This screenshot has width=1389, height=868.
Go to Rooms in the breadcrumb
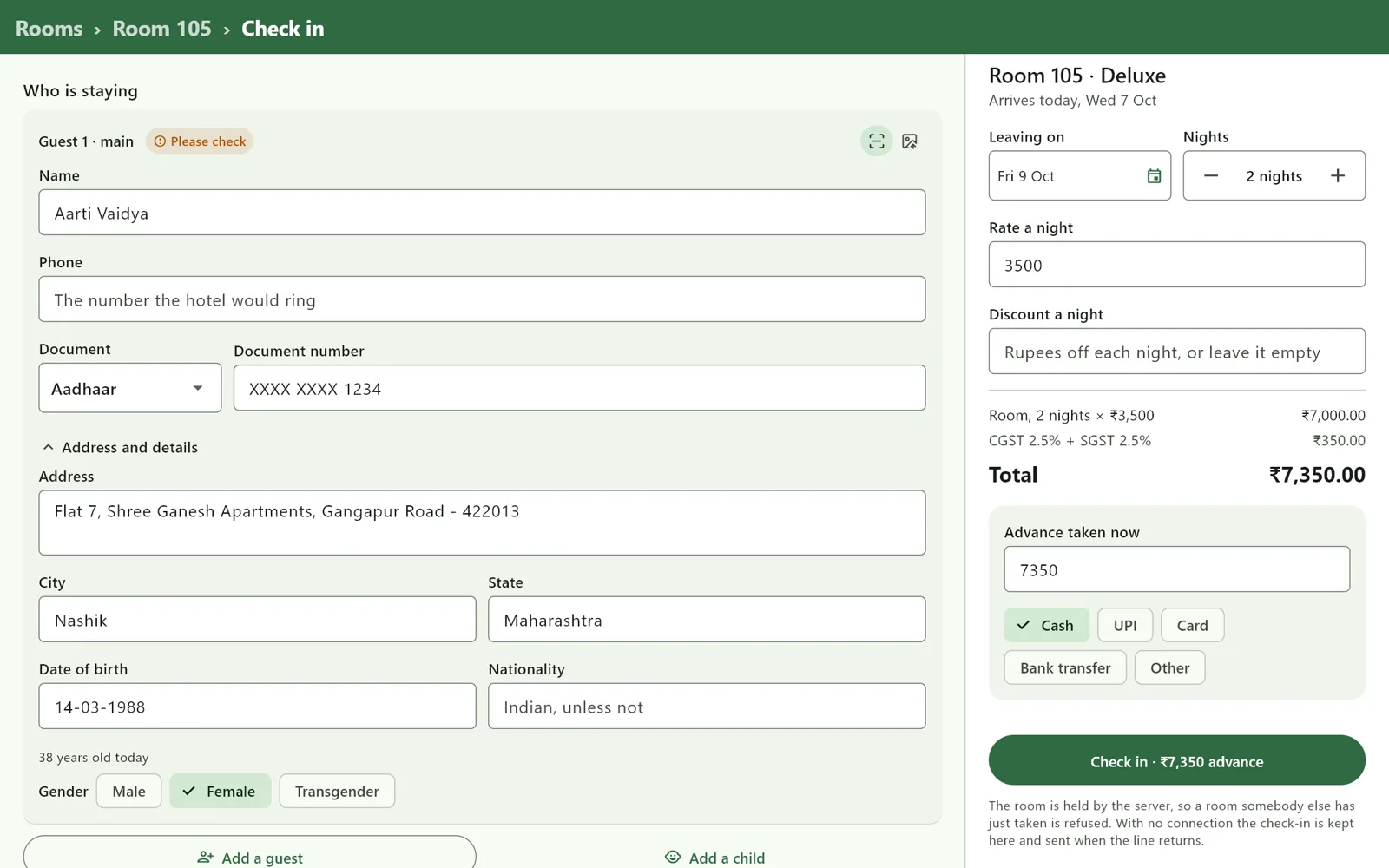pos(49,29)
